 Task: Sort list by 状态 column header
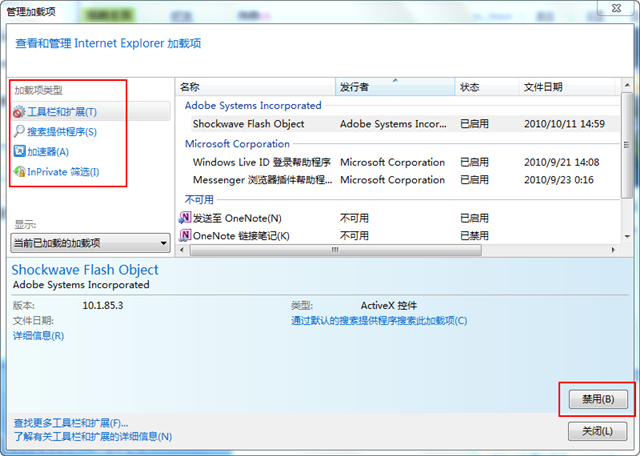[487, 87]
